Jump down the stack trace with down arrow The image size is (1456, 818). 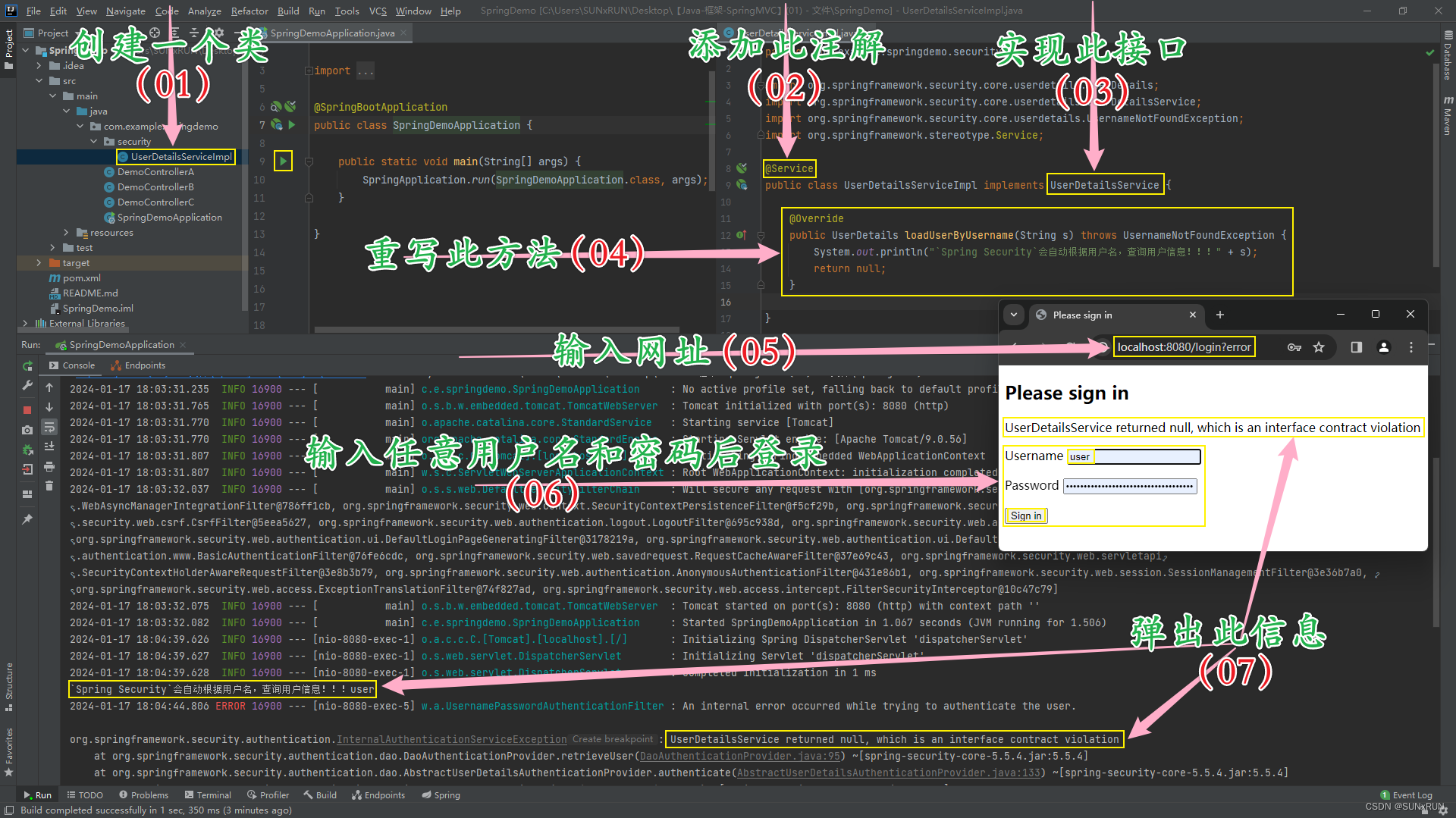(x=49, y=407)
